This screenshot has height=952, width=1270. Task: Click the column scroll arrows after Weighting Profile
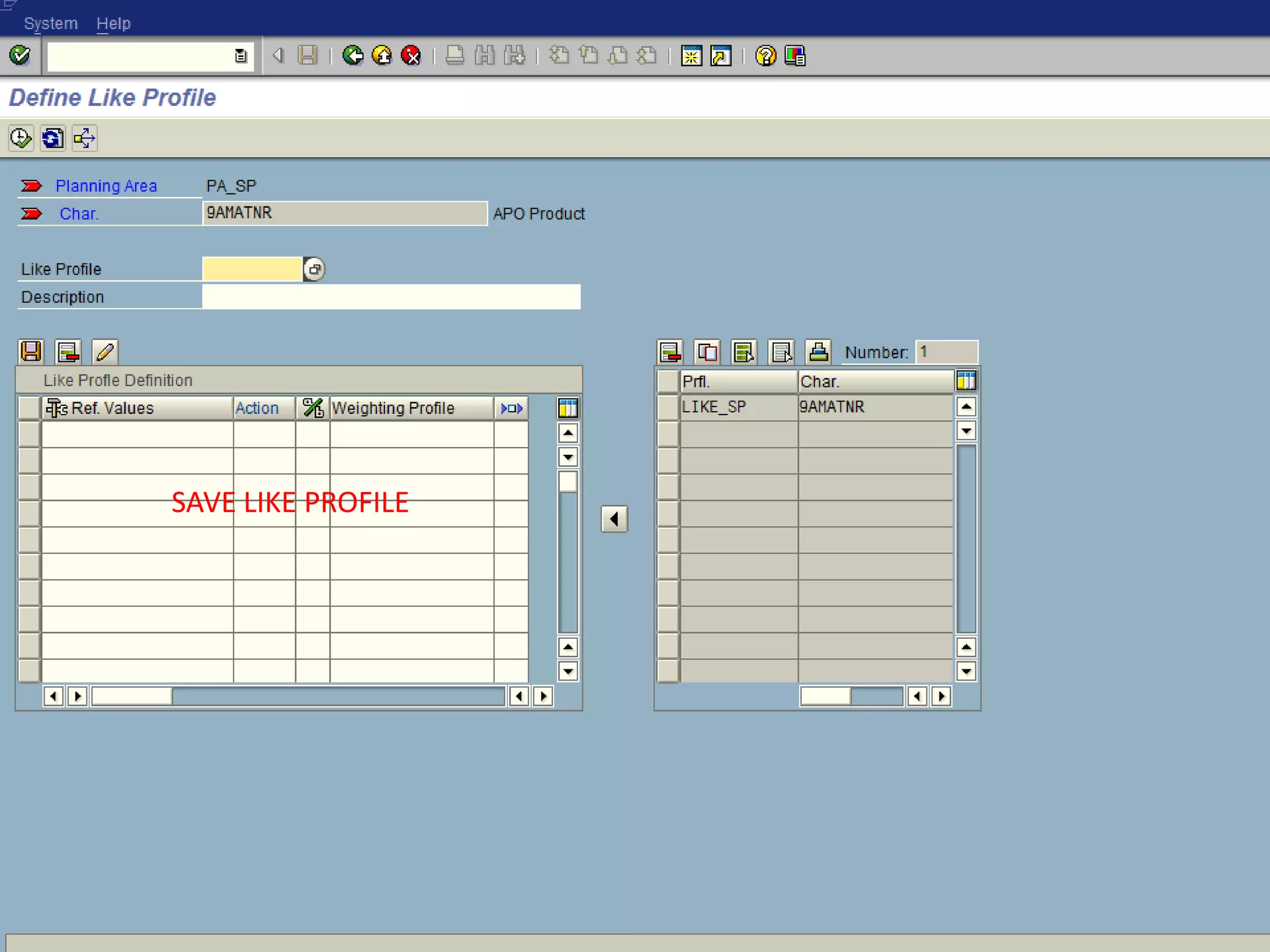(512, 408)
